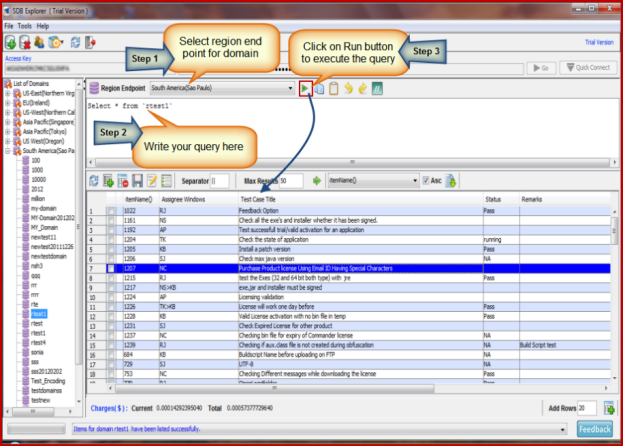
Task: Click the paste clipboard icon in the query toolbar
Action: (334, 89)
